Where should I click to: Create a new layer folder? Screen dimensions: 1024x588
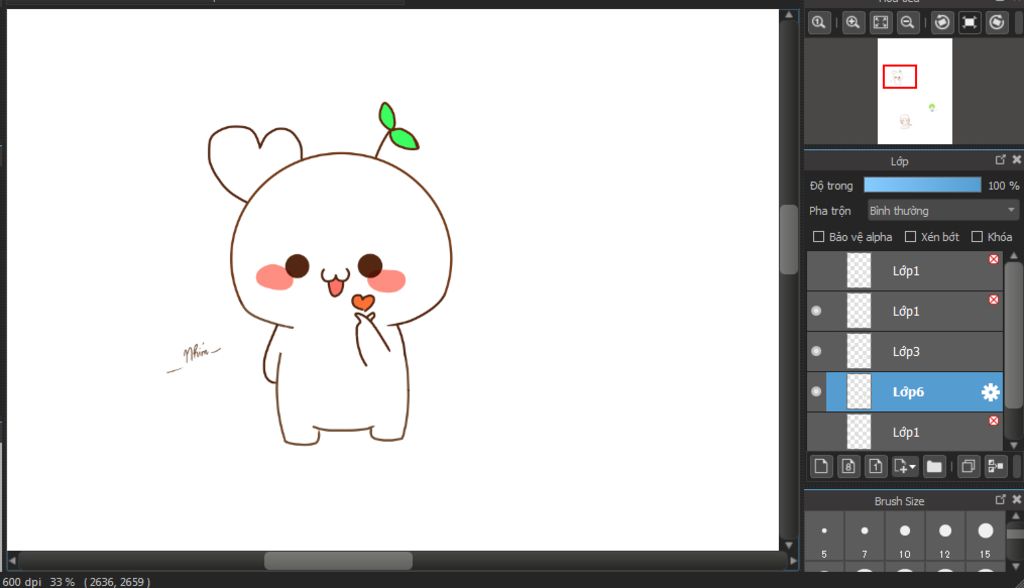[x=935, y=466]
